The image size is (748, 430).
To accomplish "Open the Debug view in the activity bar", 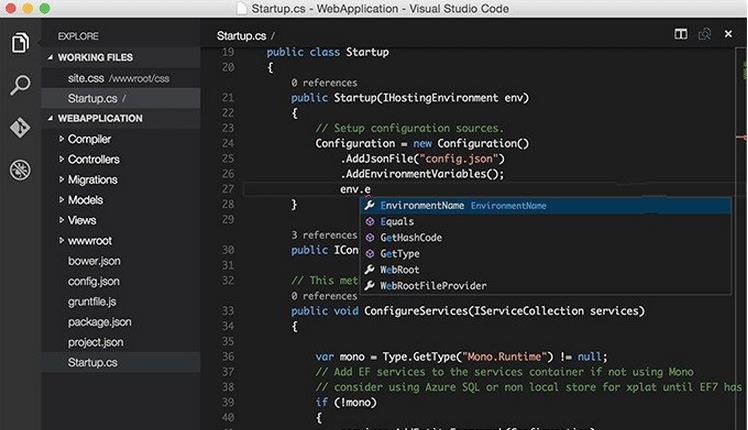I will pos(20,170).
